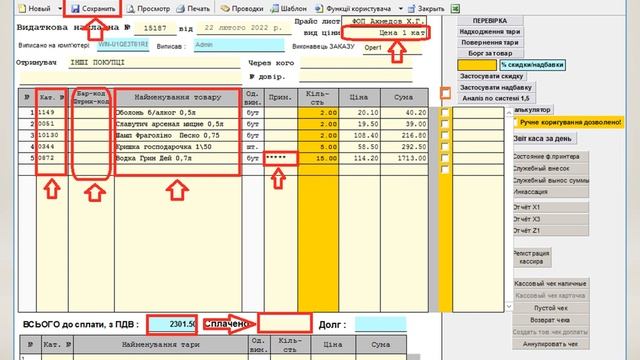The width and height of the screenshot is (640, 360).
Task: Click the Служебный внесок button
Action: tap(550, 169)
